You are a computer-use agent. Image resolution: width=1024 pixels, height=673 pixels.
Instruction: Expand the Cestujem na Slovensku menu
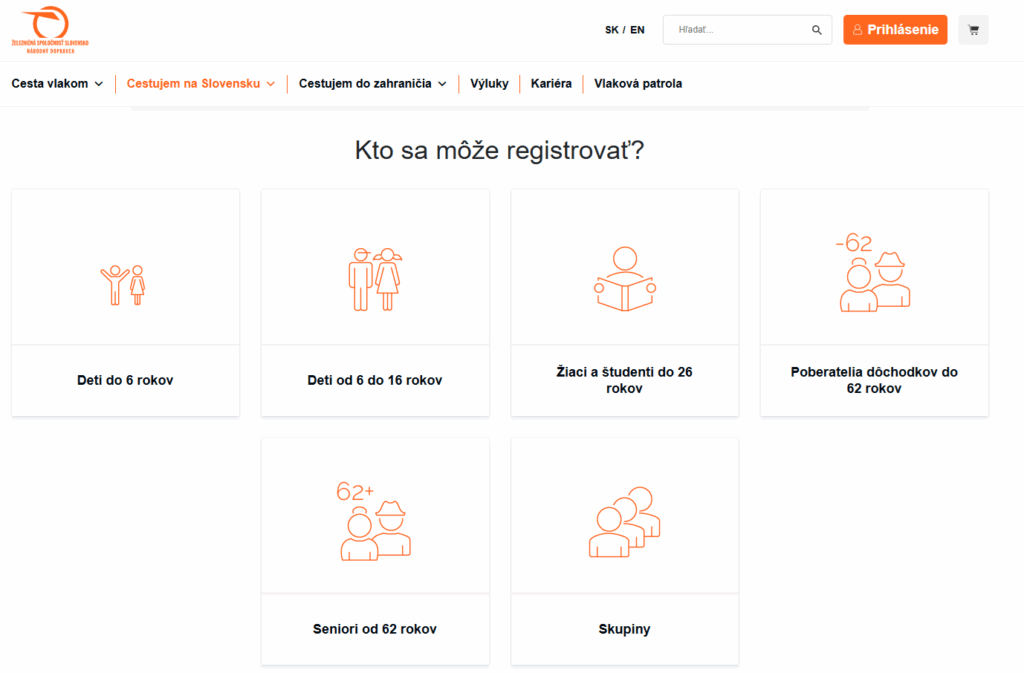coord(200,84)
